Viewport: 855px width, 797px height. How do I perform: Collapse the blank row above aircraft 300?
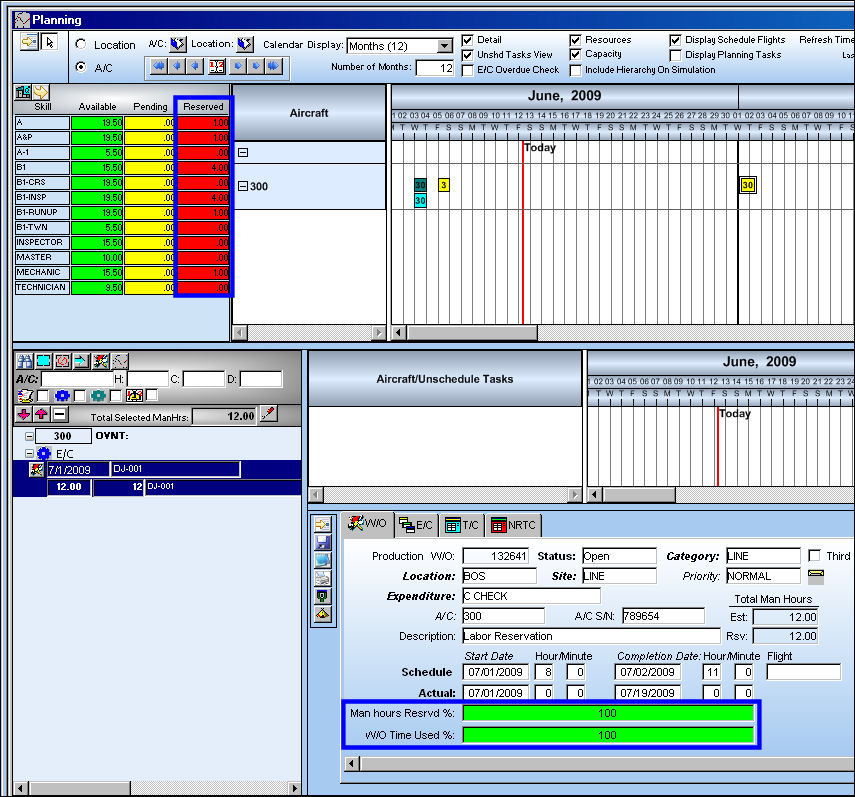pyautogui.click(x=243, y=153)
